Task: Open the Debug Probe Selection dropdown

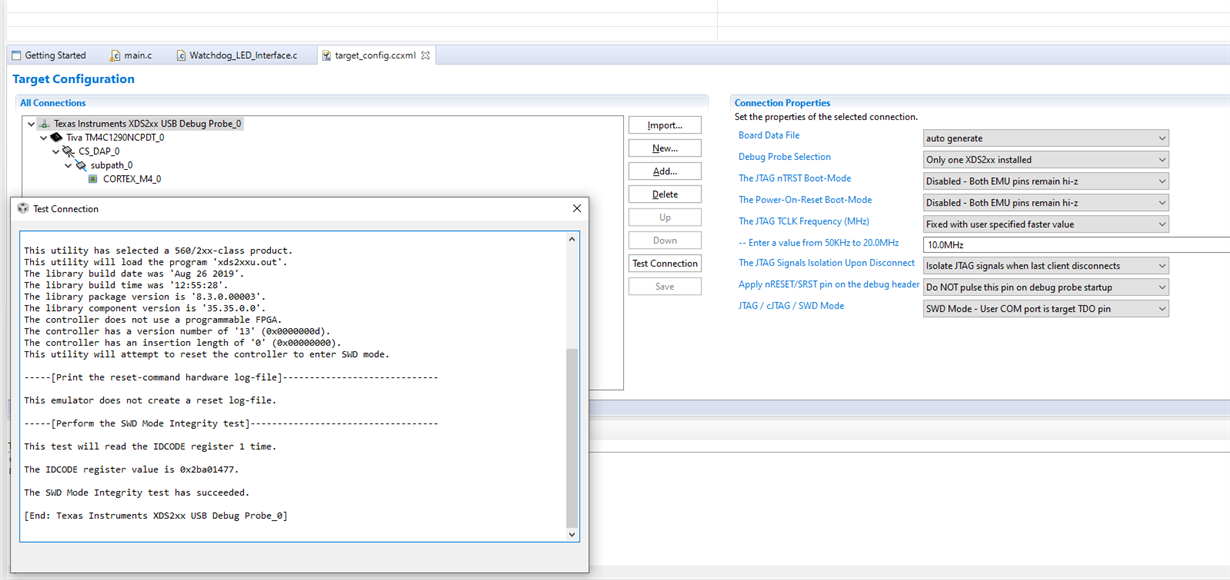Action: click(x=1046, y=159)
